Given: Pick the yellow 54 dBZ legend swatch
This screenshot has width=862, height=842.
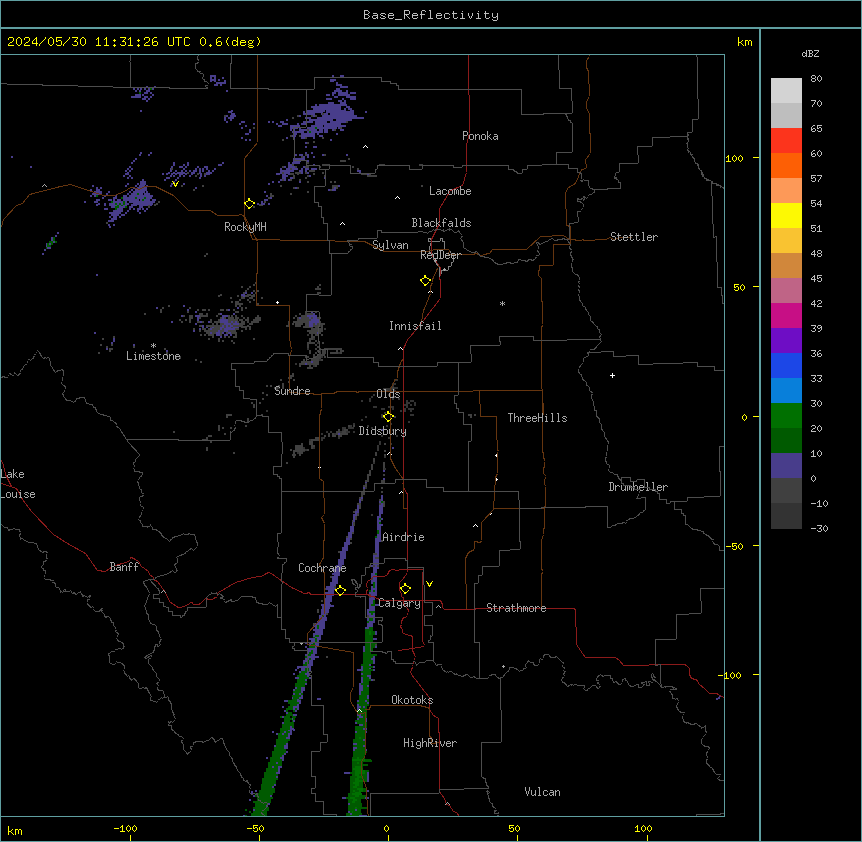Looking at the screenshot, I should pos(786,215).
